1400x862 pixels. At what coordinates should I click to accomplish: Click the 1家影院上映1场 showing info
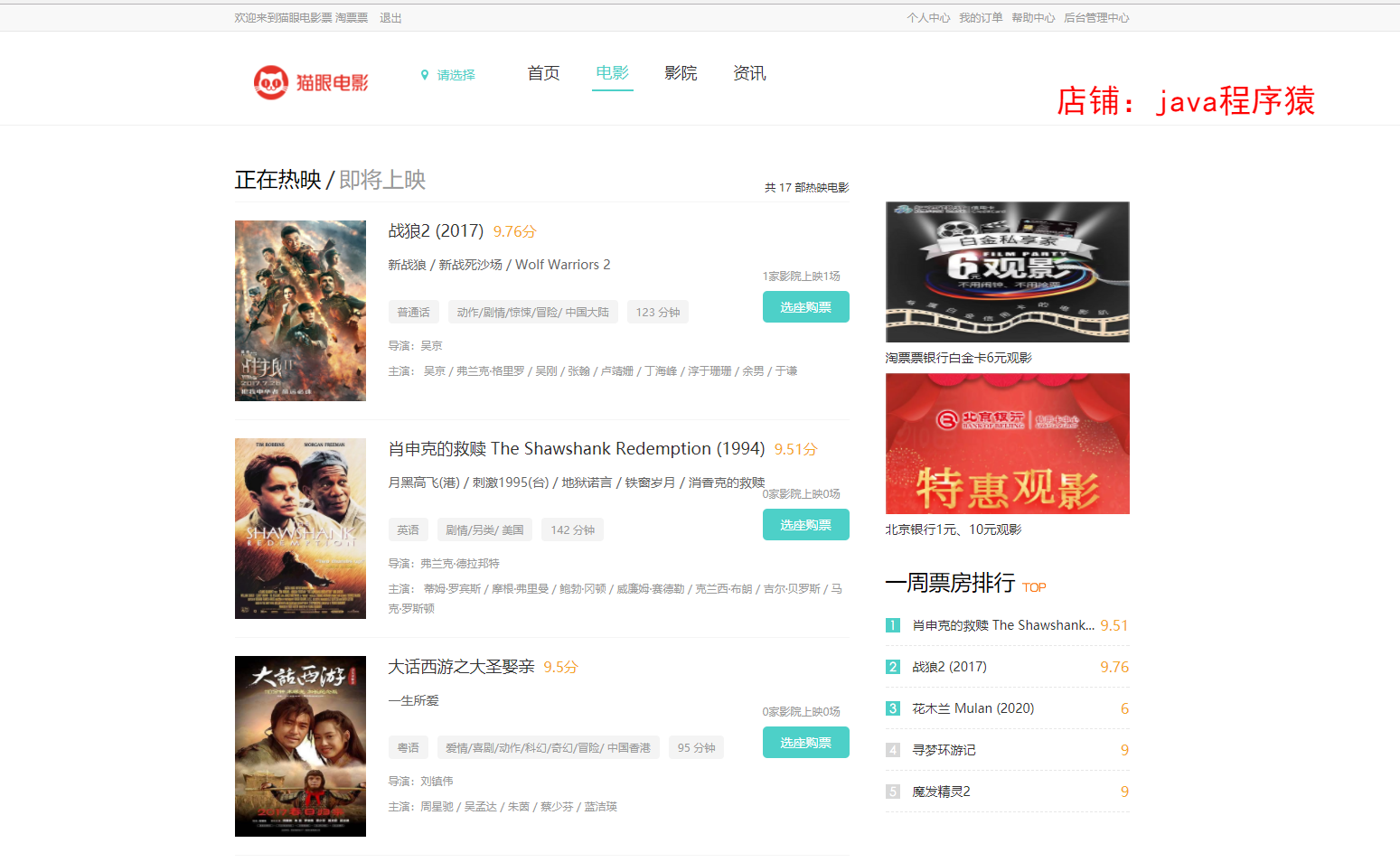tap(802, 276)
